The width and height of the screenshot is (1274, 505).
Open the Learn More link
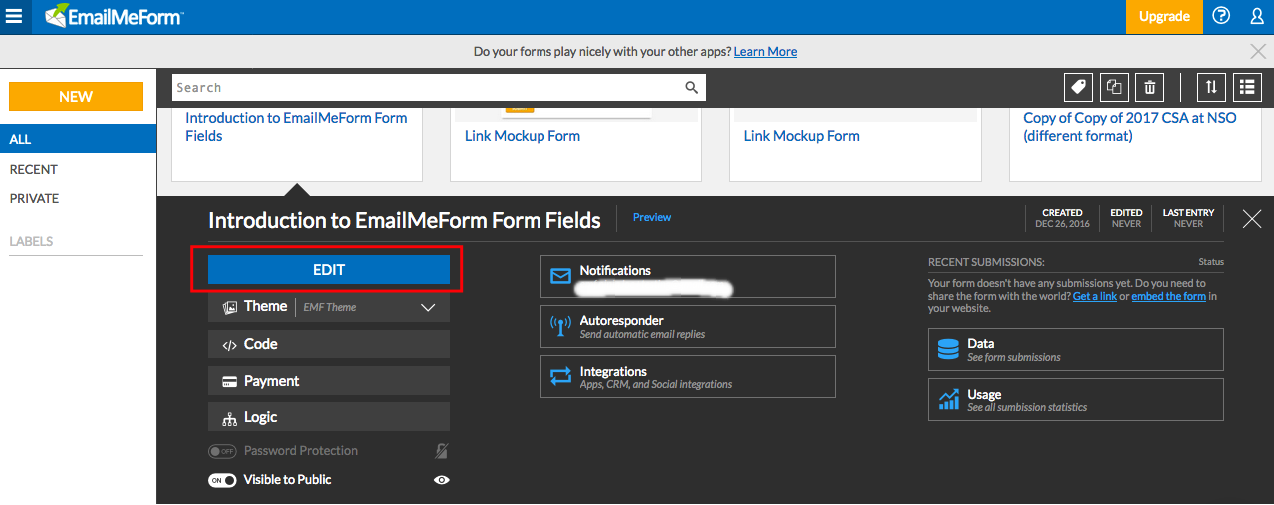tap(765, 51)
